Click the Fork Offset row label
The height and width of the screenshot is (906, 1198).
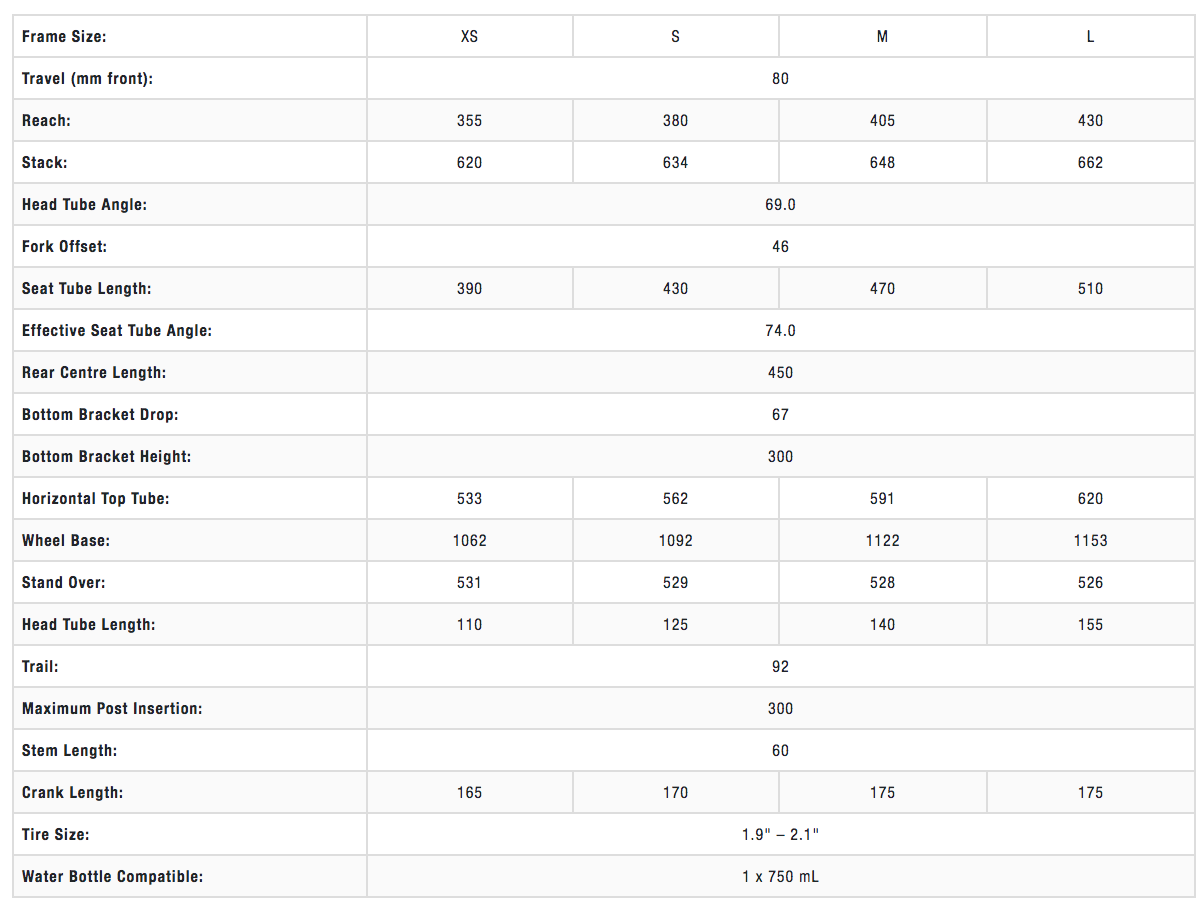(x=64, y=247)
